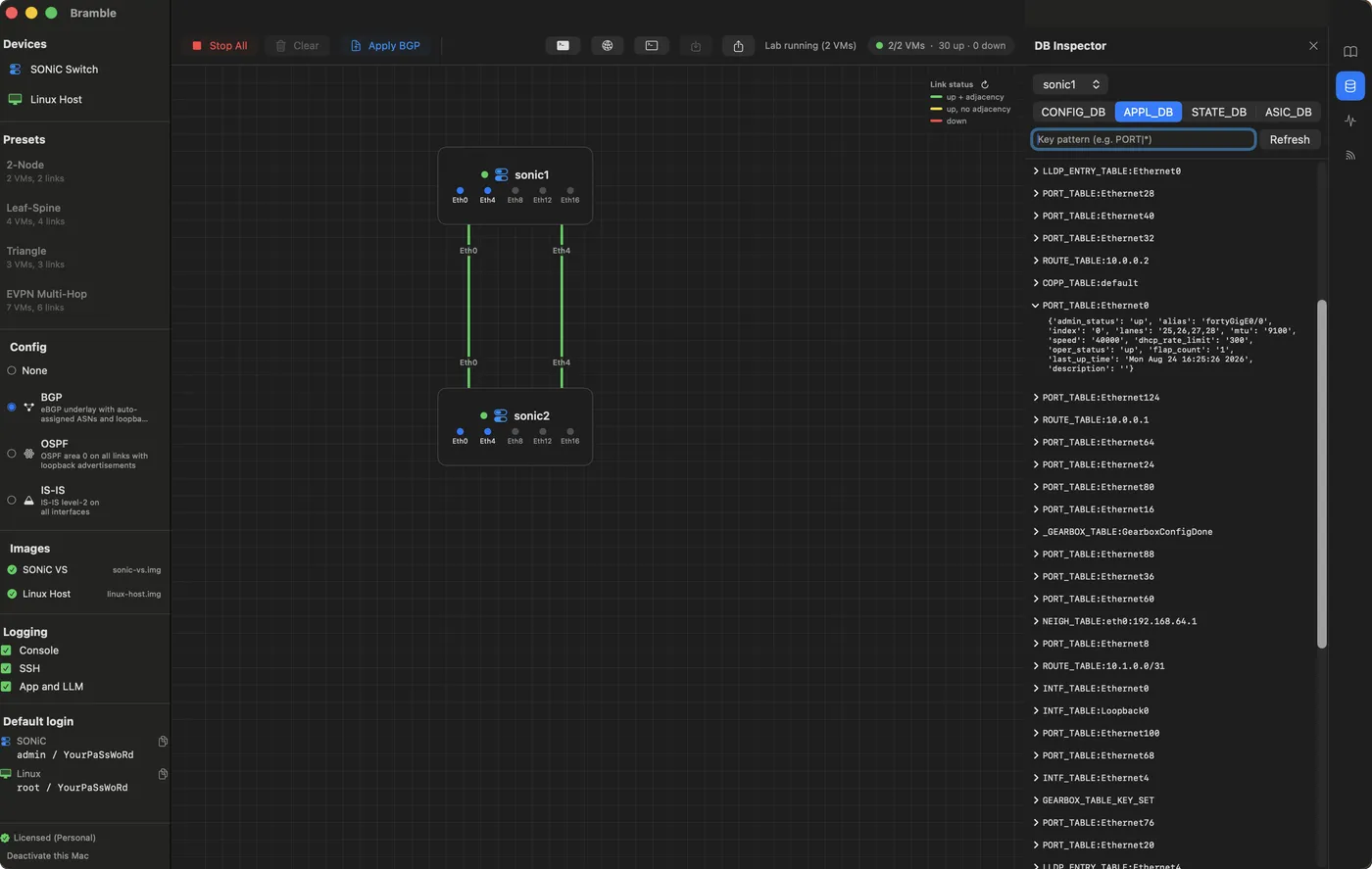
Task: Open the activity pulse sidebar icon
Action: pyautogui.click(x=1350, y=121)
